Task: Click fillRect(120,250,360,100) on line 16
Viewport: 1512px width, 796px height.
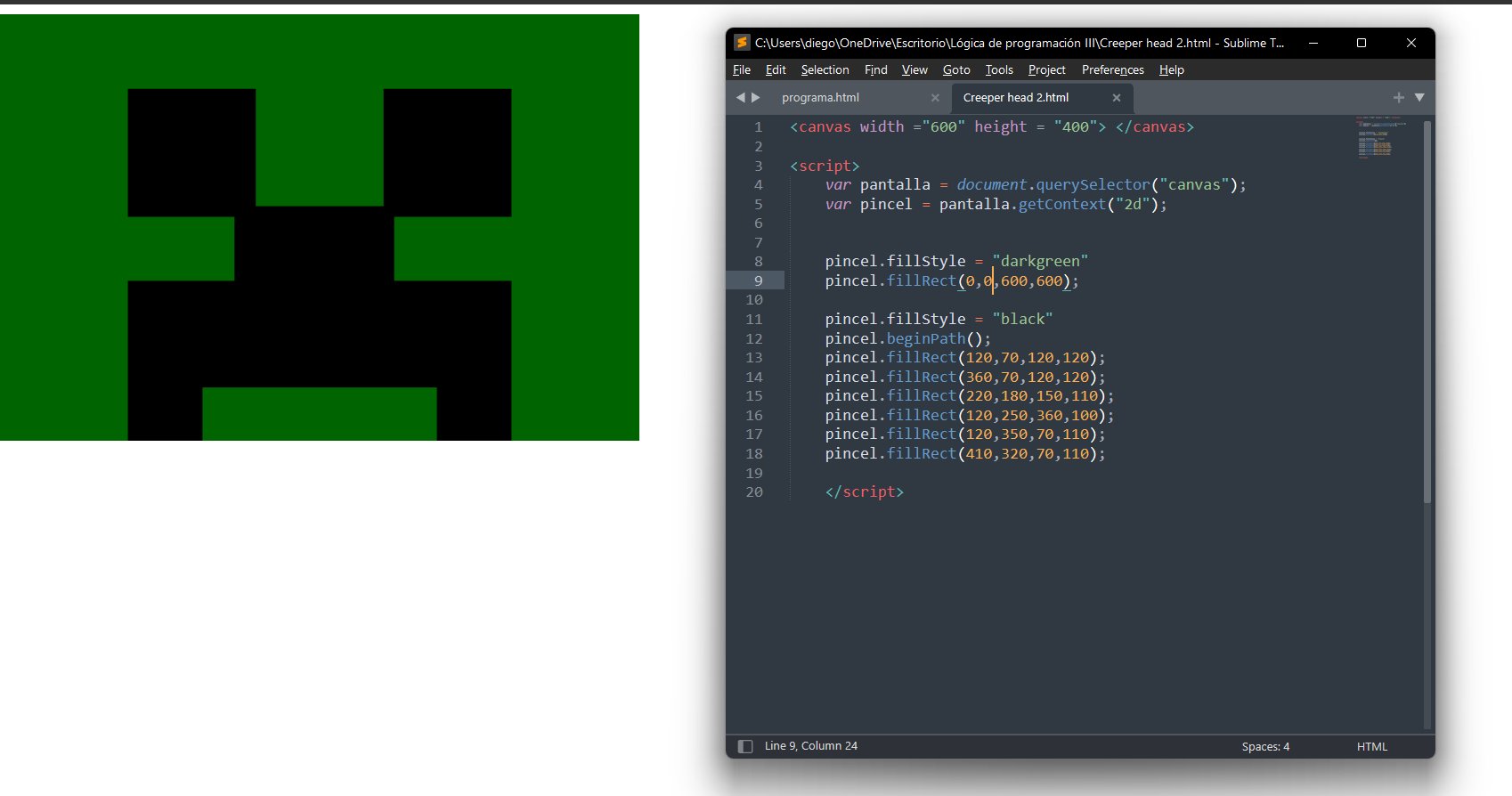Action: click(x=996, y=416)
